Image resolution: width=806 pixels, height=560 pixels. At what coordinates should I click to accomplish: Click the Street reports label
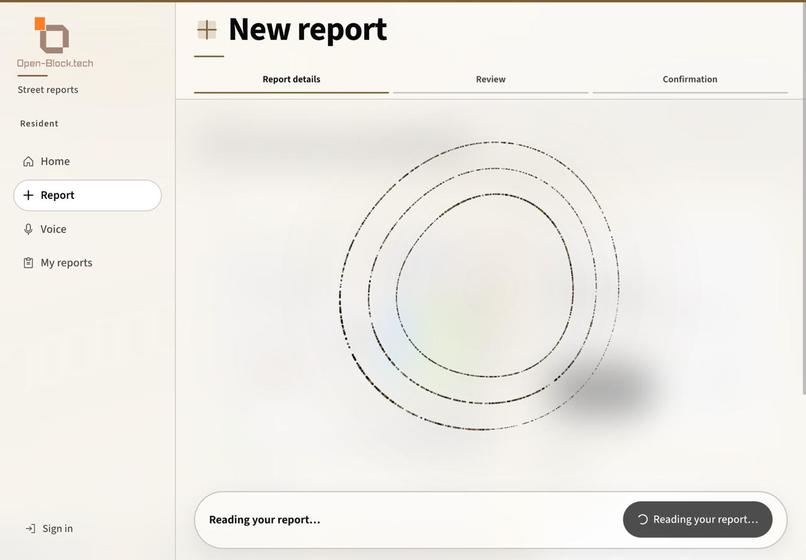(48, 89)
